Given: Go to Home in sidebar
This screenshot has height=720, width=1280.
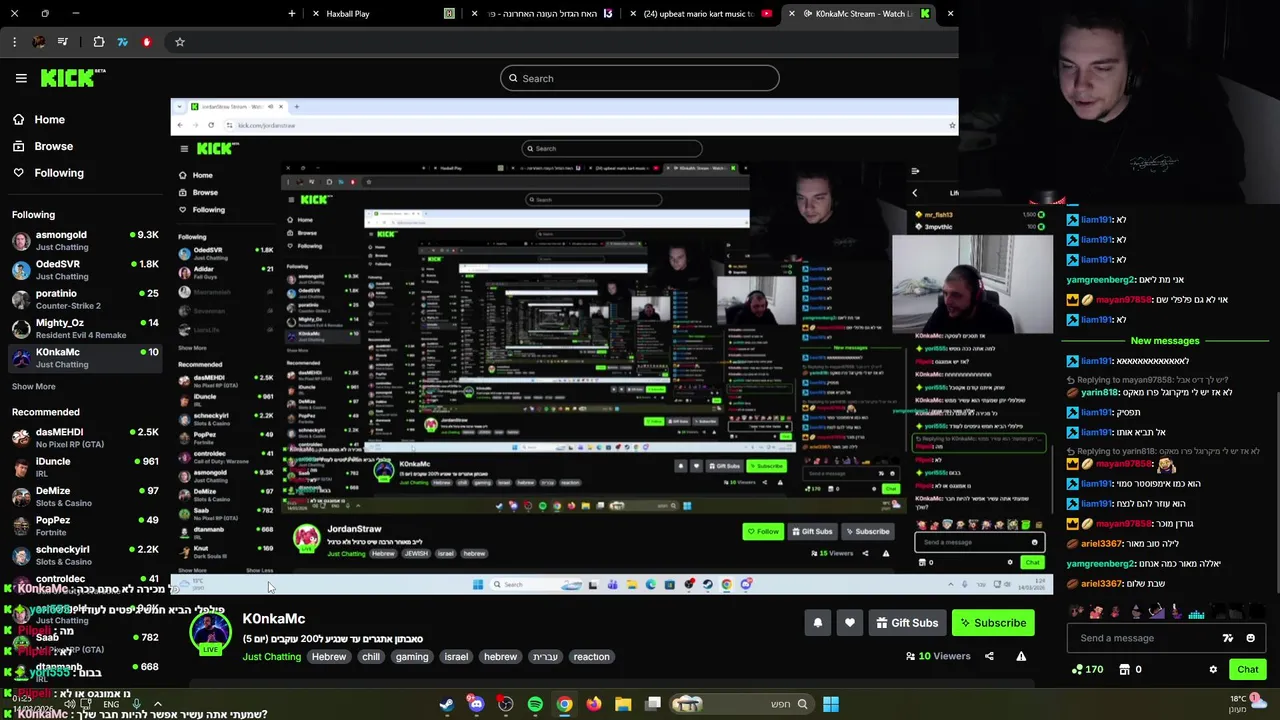Looking at the screenshot, I should coord(38,119).
